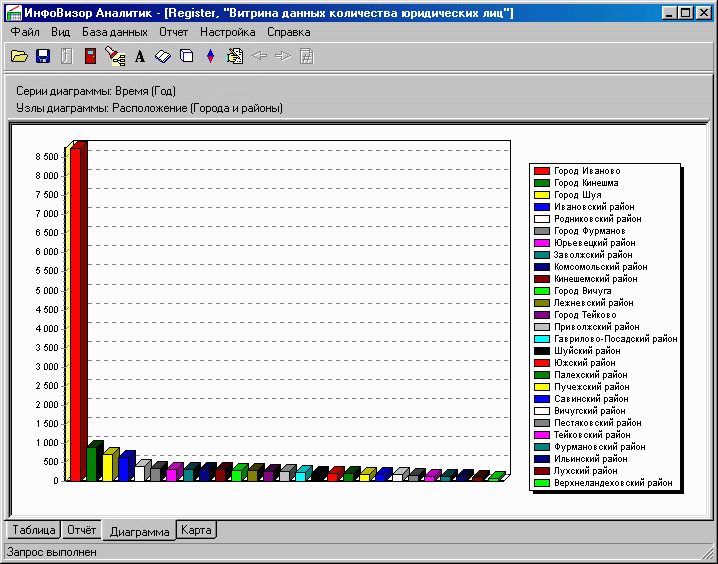Open the Вид menu
Screen dimensions: 718x564
60,32
